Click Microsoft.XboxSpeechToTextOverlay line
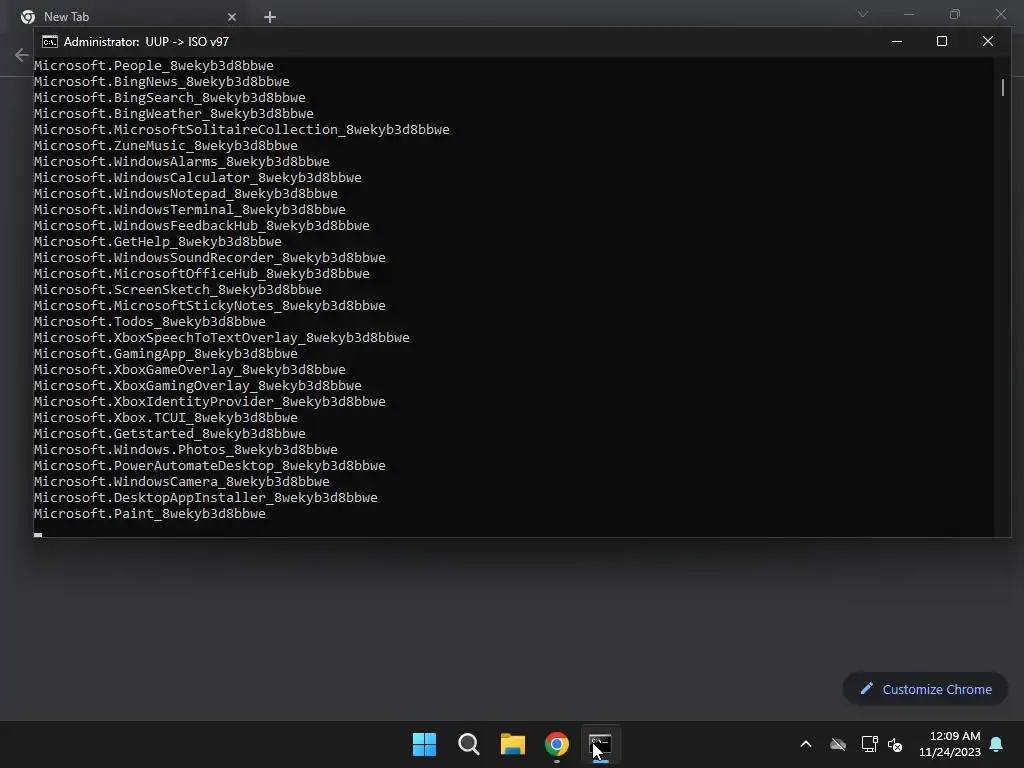 (x=222, y=338)
